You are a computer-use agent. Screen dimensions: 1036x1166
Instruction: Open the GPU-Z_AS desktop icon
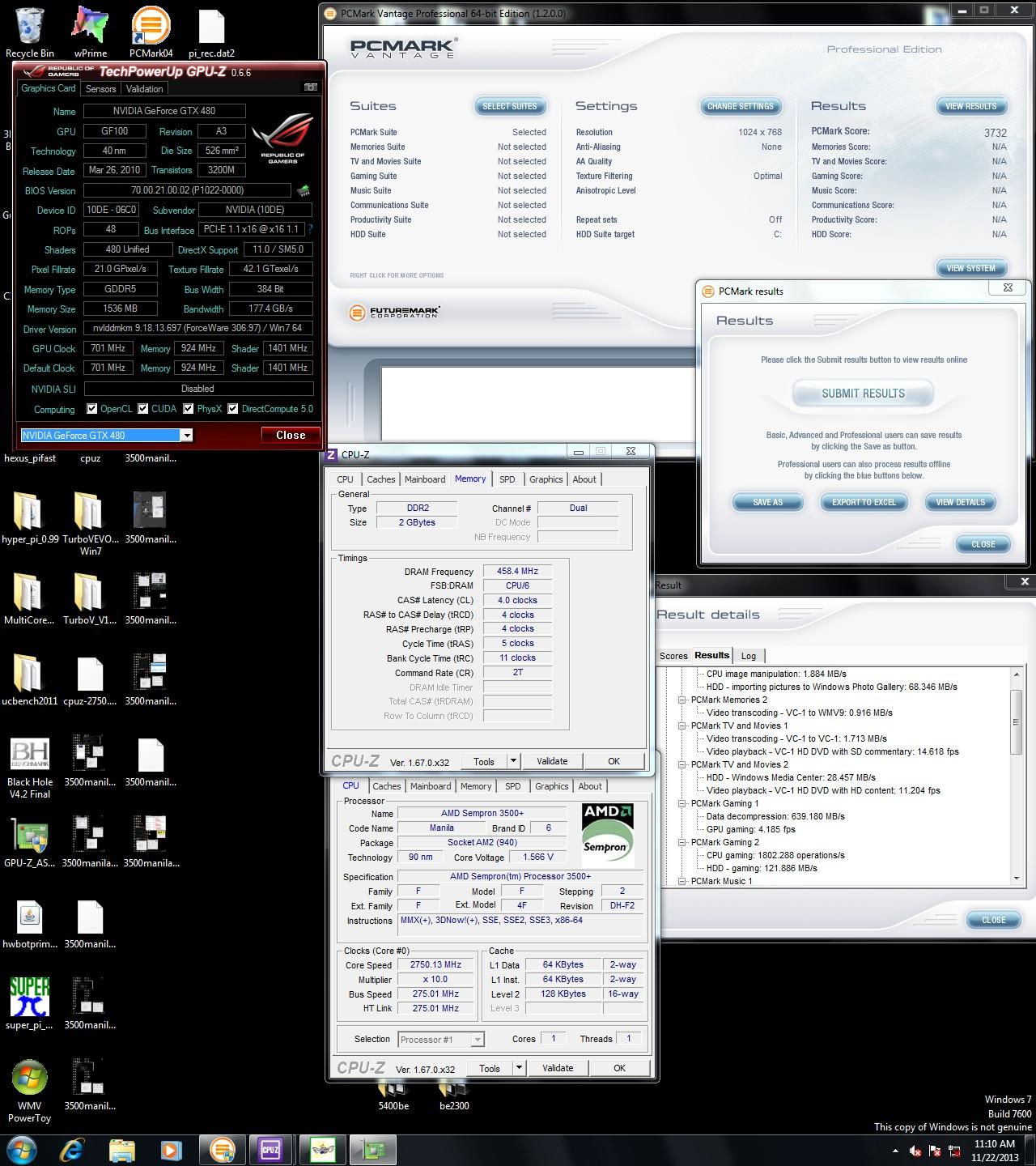pos(30,842)
